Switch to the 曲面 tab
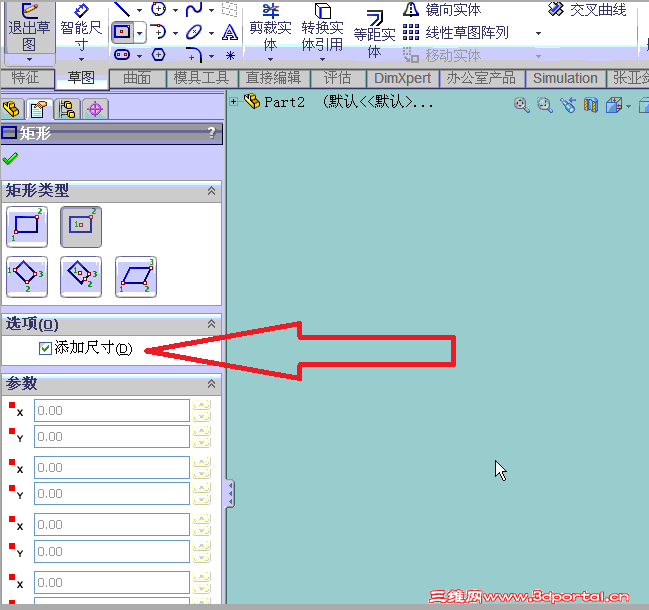This screenshot has height=610, width=649. coord(137,78)
